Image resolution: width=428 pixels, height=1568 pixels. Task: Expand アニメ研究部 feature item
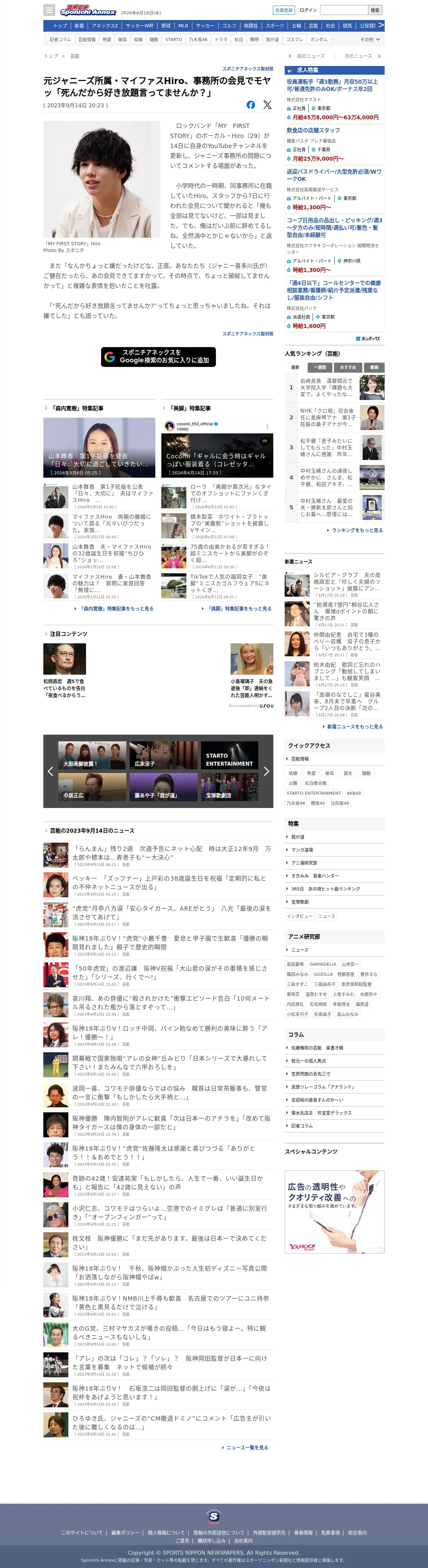(x=335, y=863)
